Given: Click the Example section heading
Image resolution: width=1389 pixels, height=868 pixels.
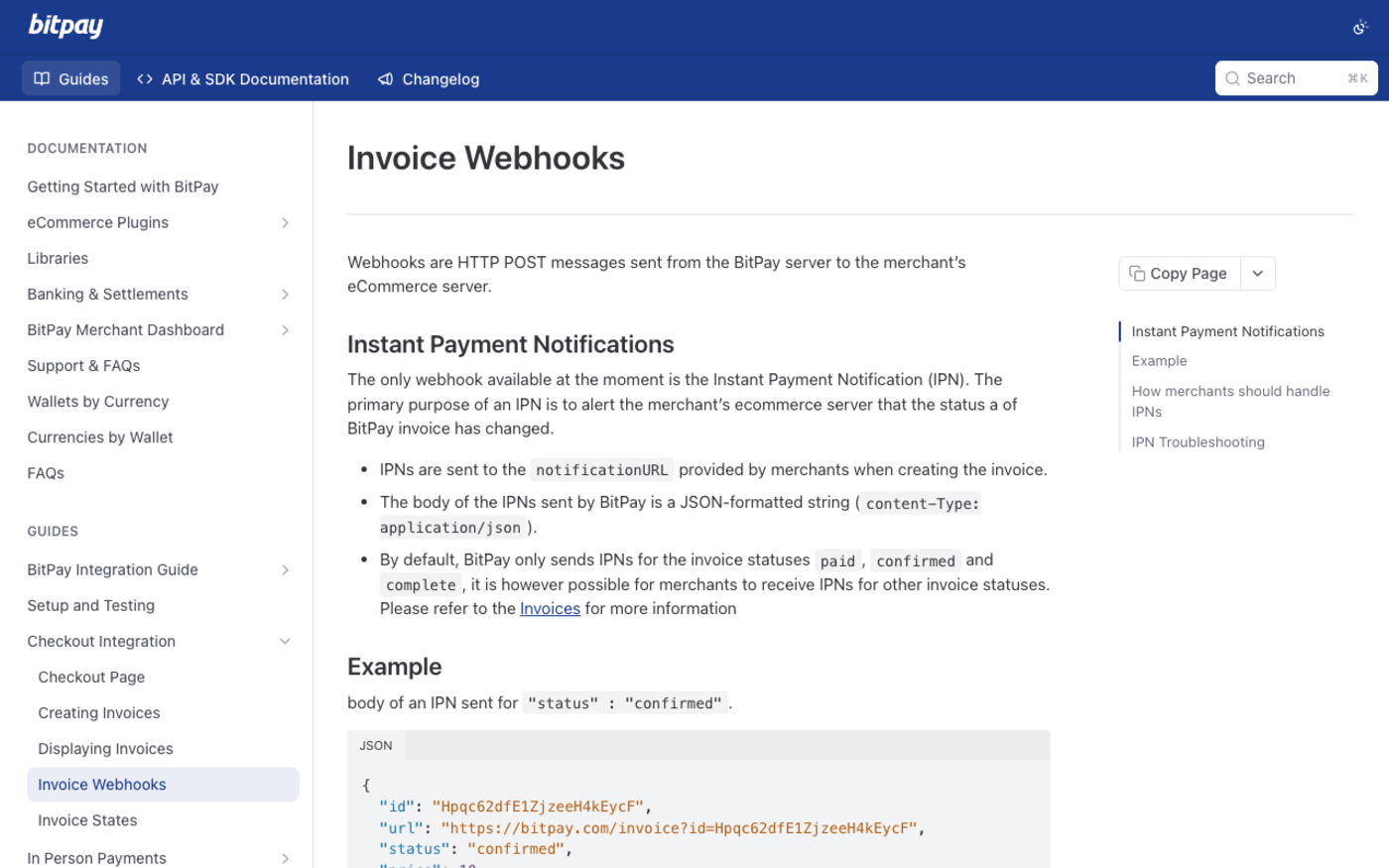Looking at the screenshot, I should [x=394, y=667].
